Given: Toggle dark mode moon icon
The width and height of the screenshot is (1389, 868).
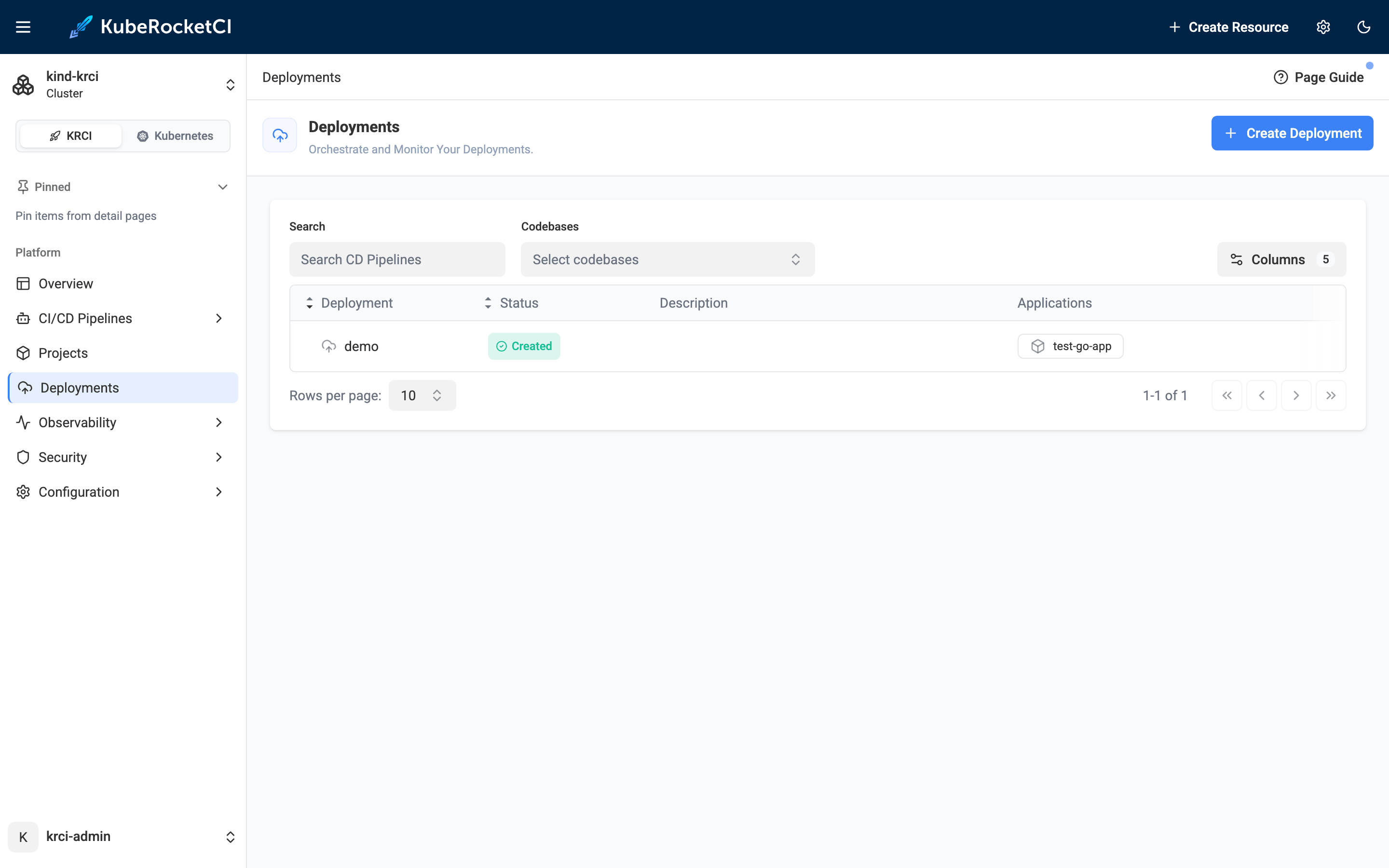Looking at the screenshot, I should click(x=1364, y=27).
